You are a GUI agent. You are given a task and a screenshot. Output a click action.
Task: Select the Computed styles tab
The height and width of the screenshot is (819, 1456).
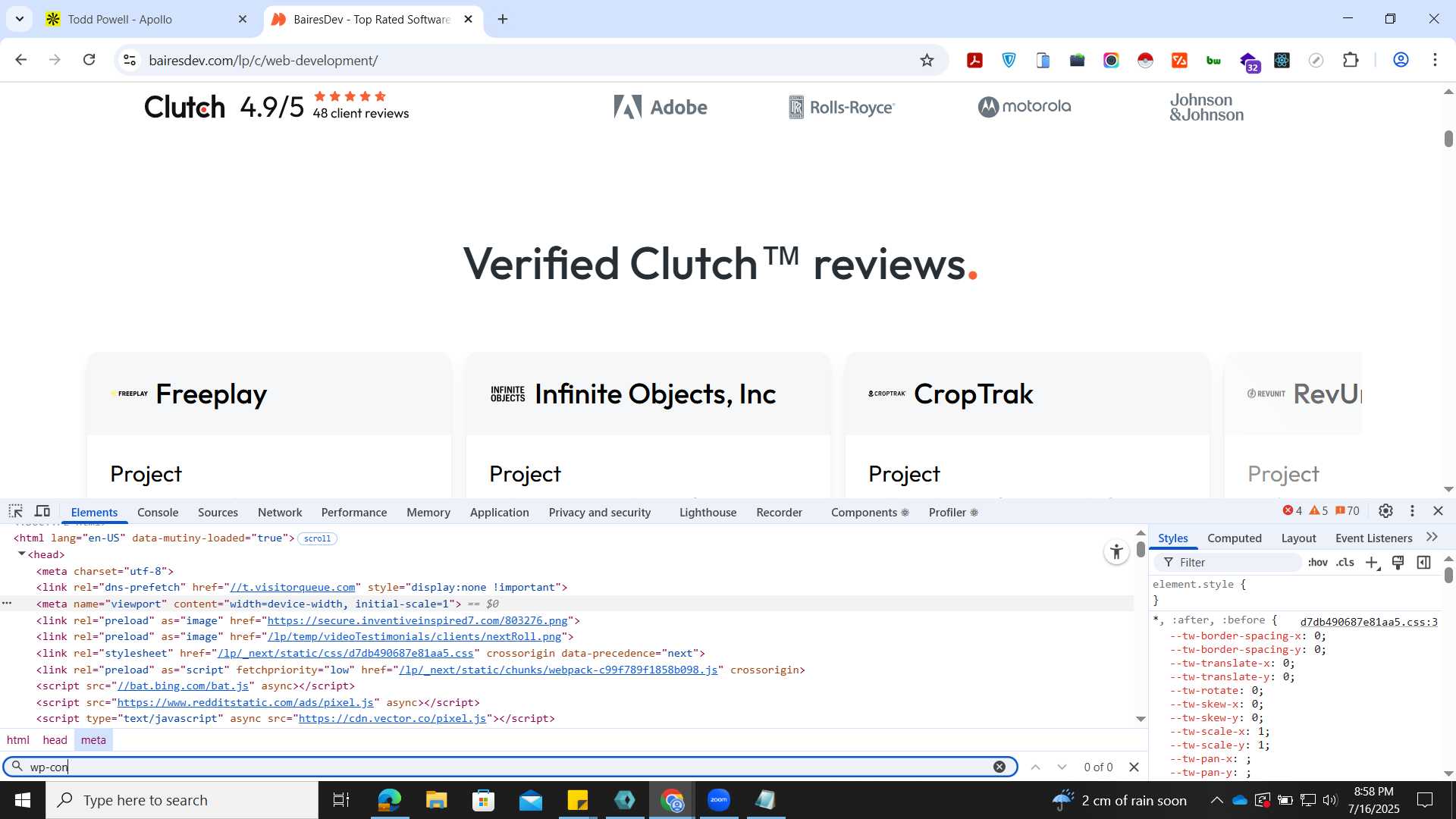tap(1234, 538)
